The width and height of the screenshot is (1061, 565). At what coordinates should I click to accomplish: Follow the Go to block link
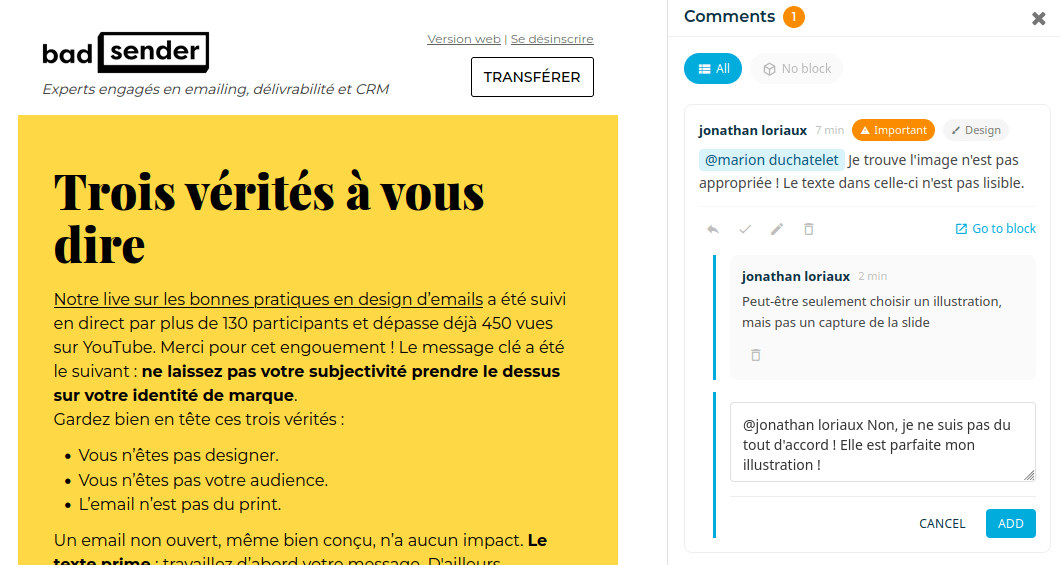click(996, 229)
